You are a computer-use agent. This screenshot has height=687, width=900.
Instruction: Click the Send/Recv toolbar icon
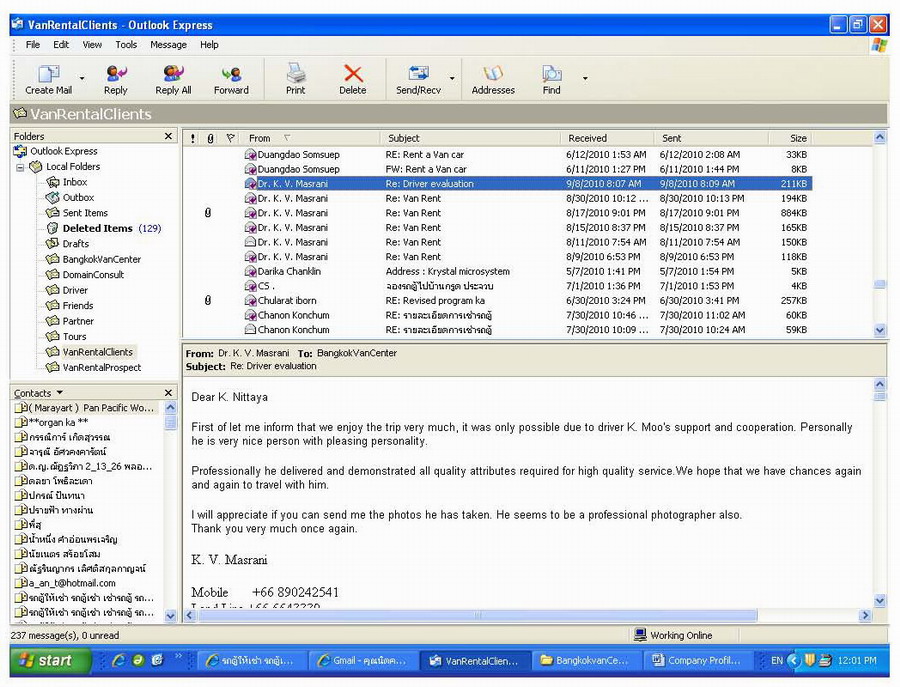point(418,79)
